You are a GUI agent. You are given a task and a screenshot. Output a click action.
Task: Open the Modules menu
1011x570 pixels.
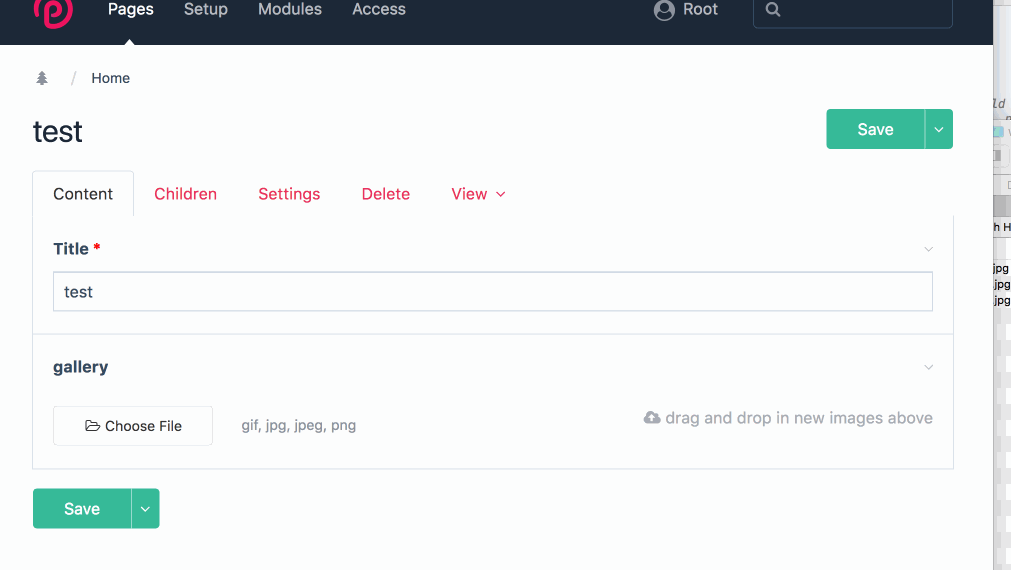pyautogui.click(x=290, y=10)
